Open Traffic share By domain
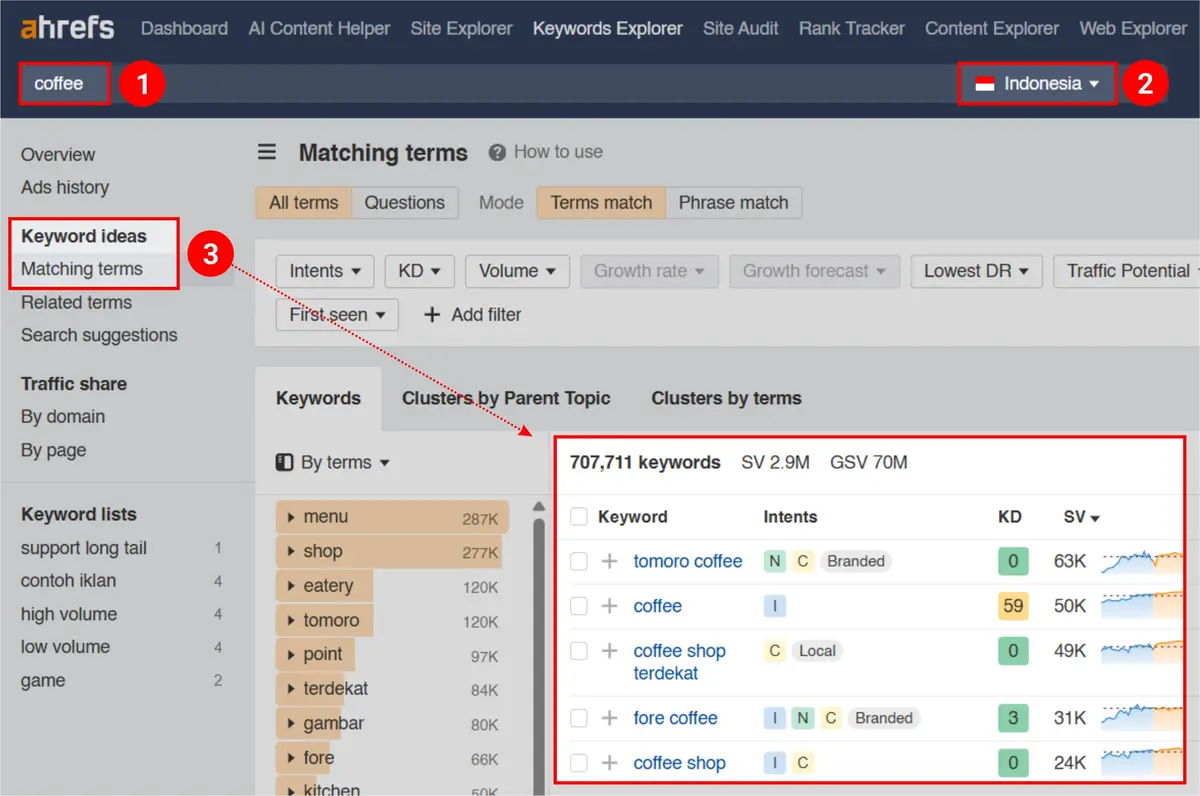 (x=63, y=417)
